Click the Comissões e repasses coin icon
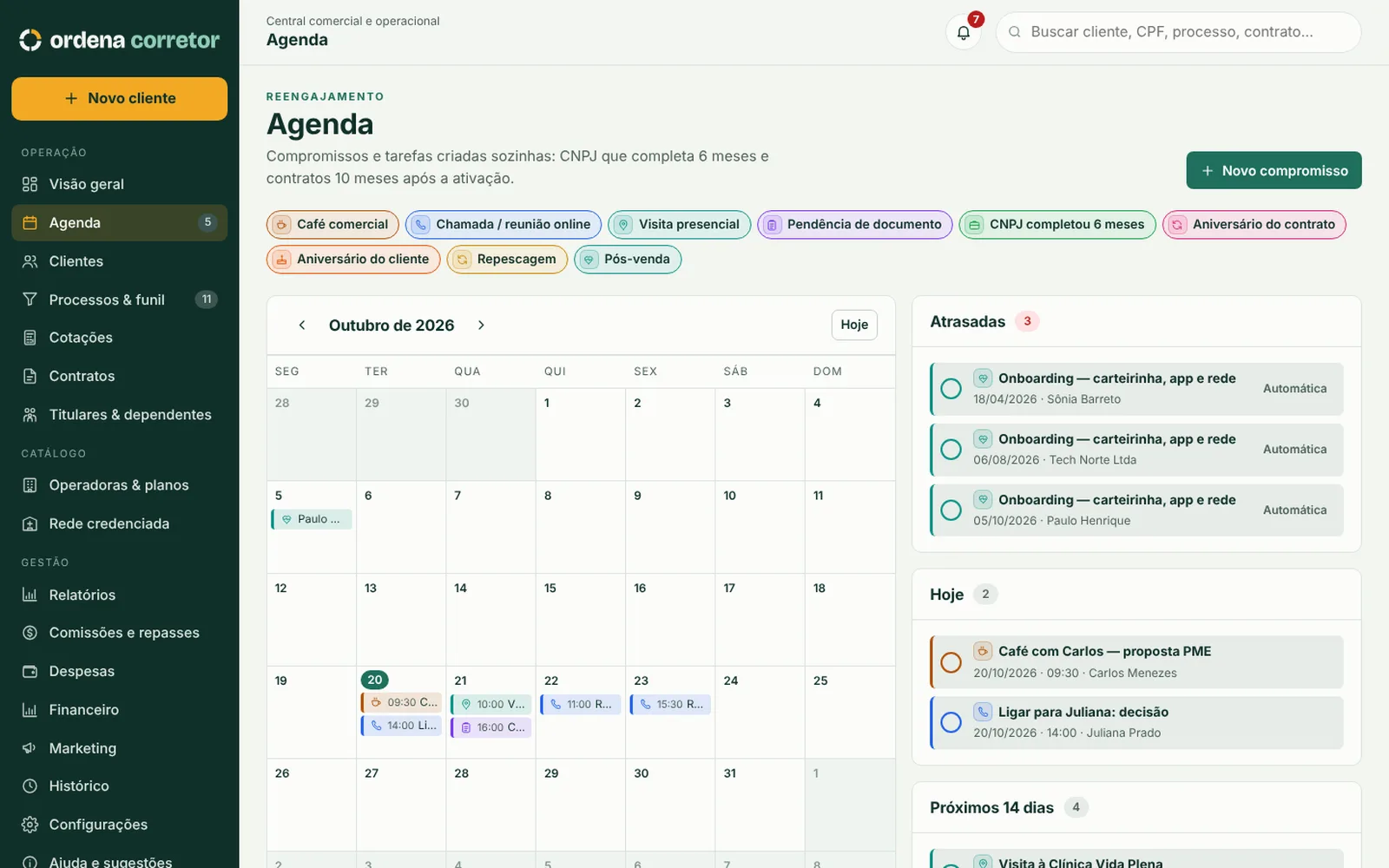Screen dimensions: 1389x868 click(30, 633)
